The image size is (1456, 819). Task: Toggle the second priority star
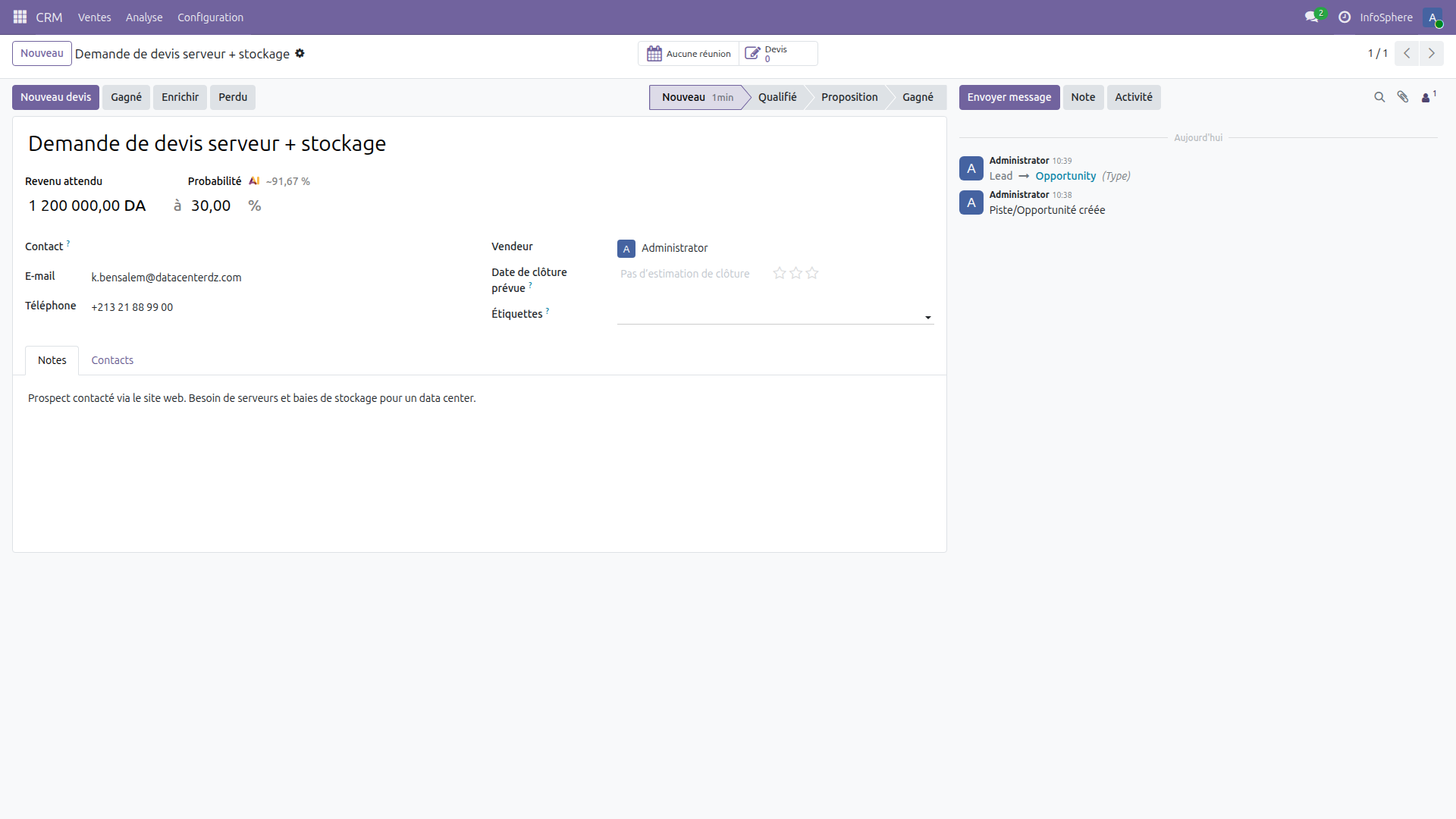pos(795,273)
